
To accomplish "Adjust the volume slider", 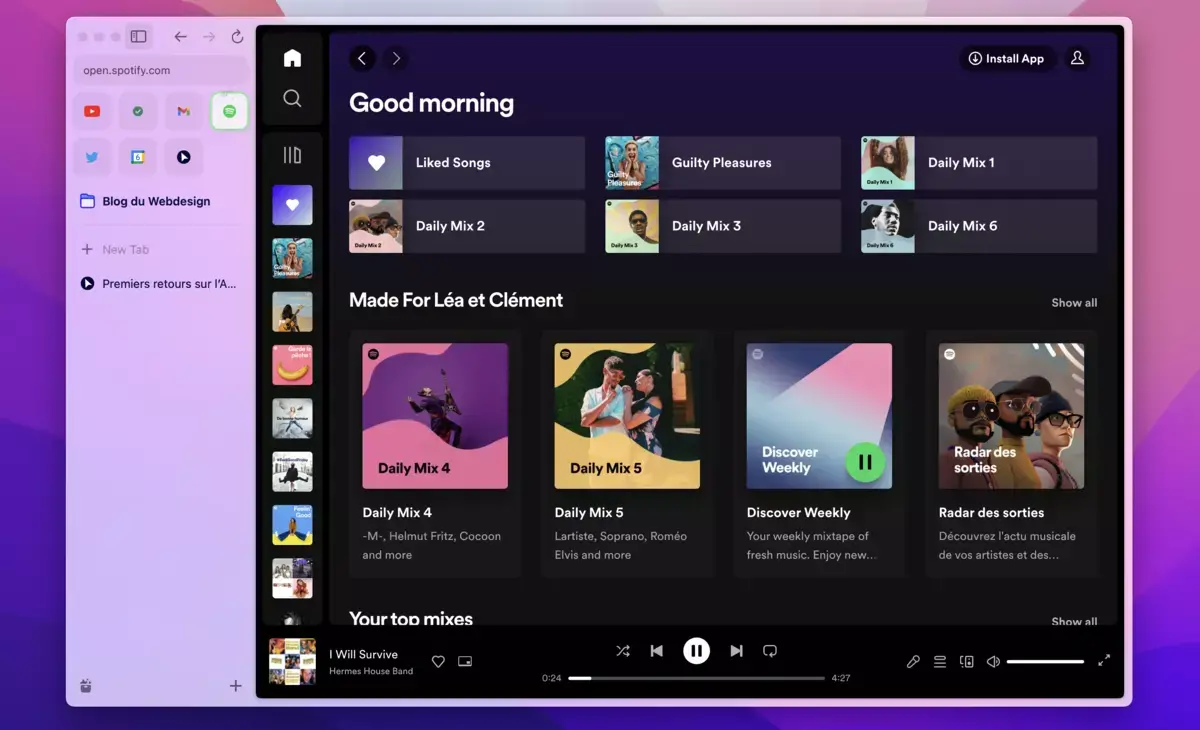I will [1045, 662].
